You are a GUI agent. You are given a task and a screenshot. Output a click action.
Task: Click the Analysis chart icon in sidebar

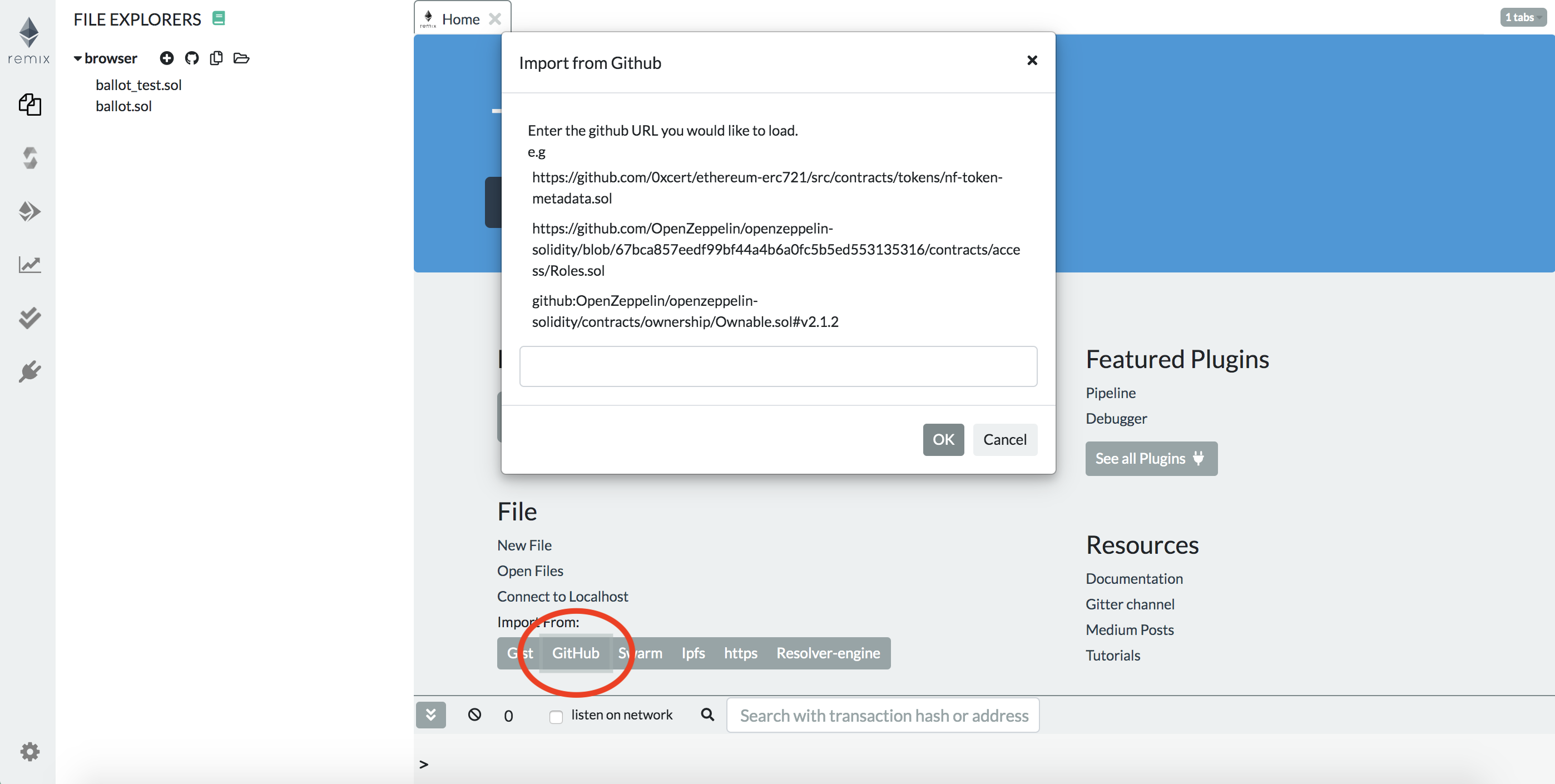29,264
